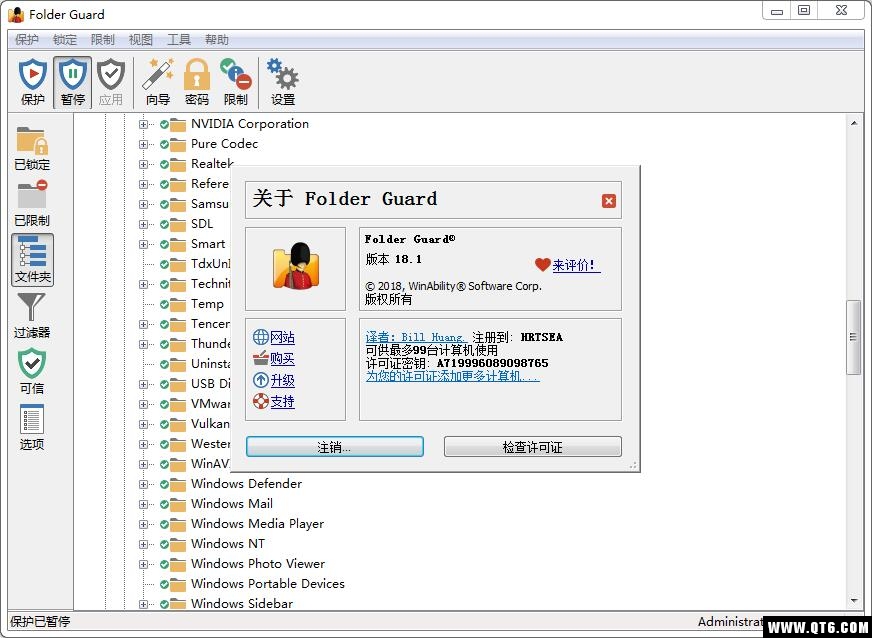
Task: Toggle green check on Windows Sidebar
Action: pyautogui.click(x=164, y=604)
